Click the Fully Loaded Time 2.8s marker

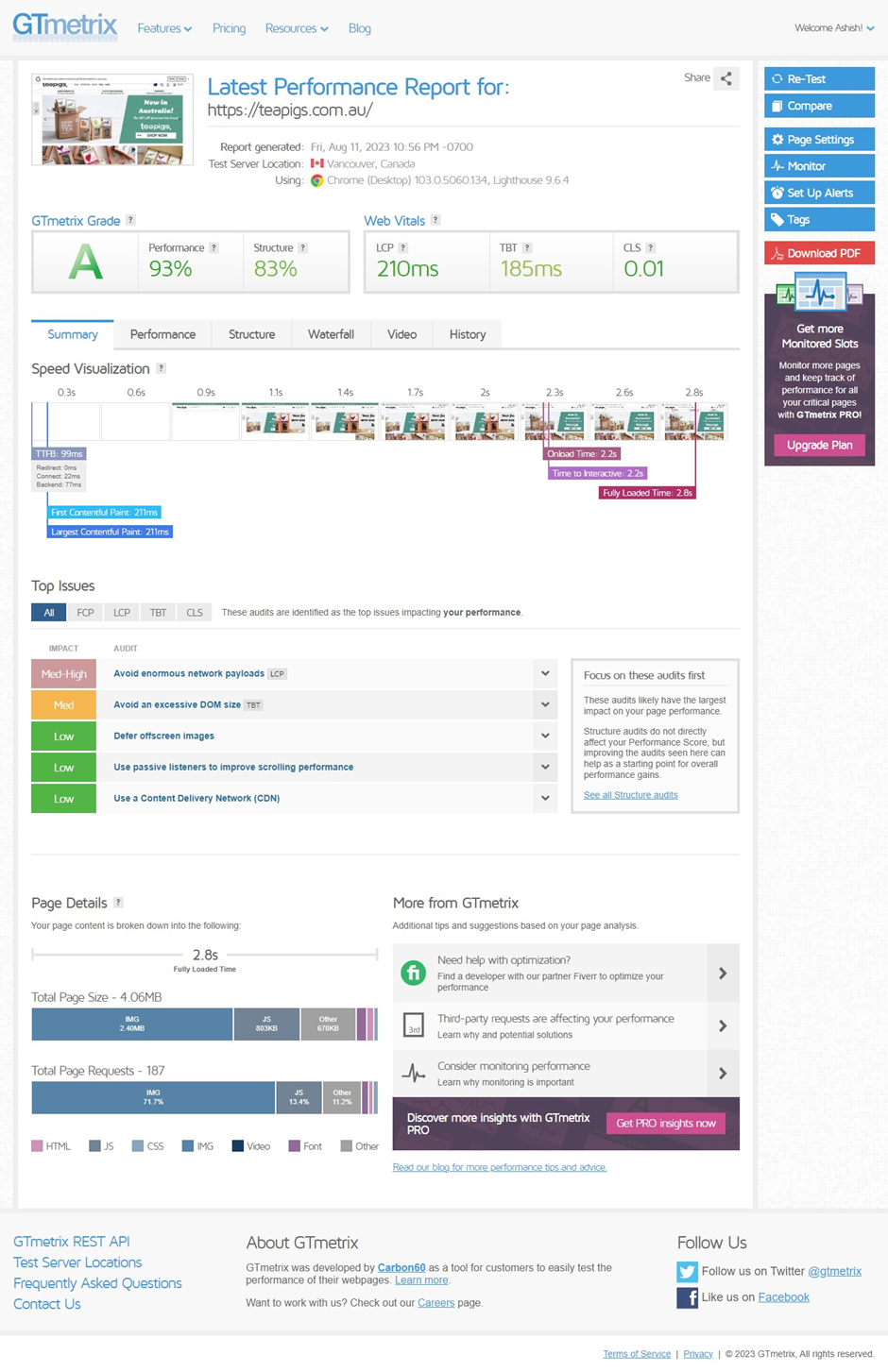pyautogui.click(x=647, y=493)
